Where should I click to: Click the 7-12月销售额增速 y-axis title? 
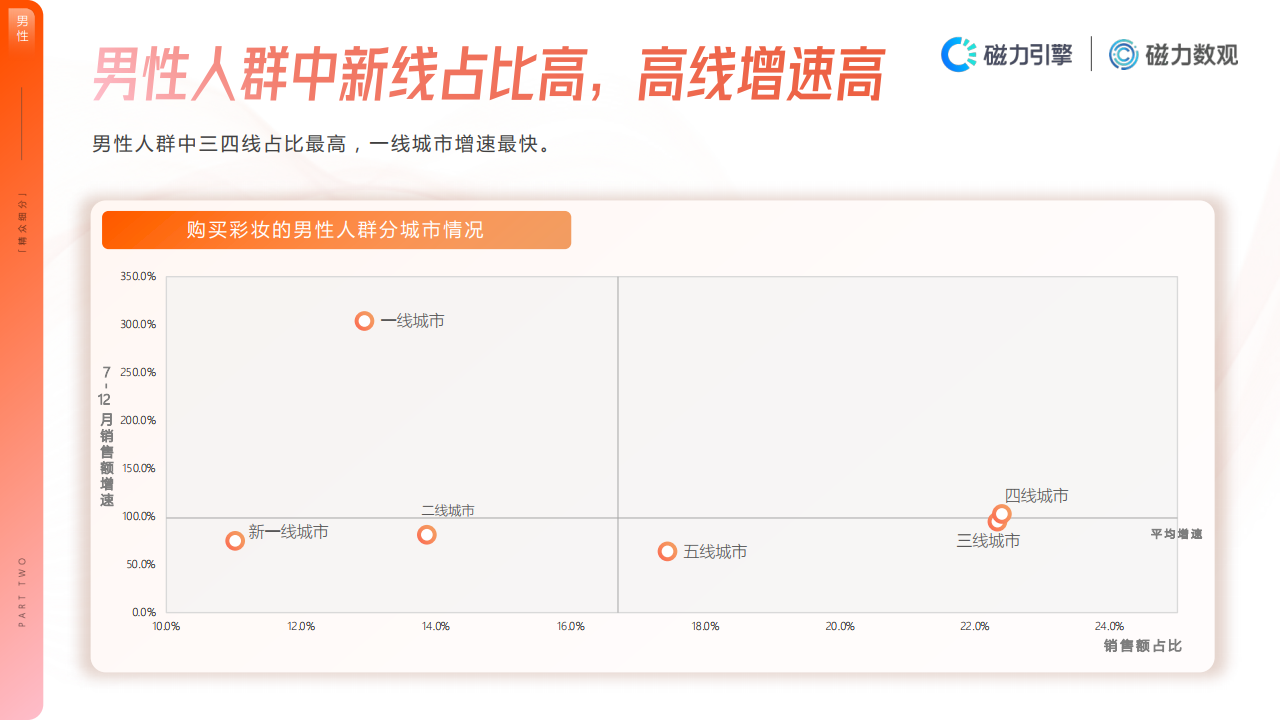click(x=106, y=436)
